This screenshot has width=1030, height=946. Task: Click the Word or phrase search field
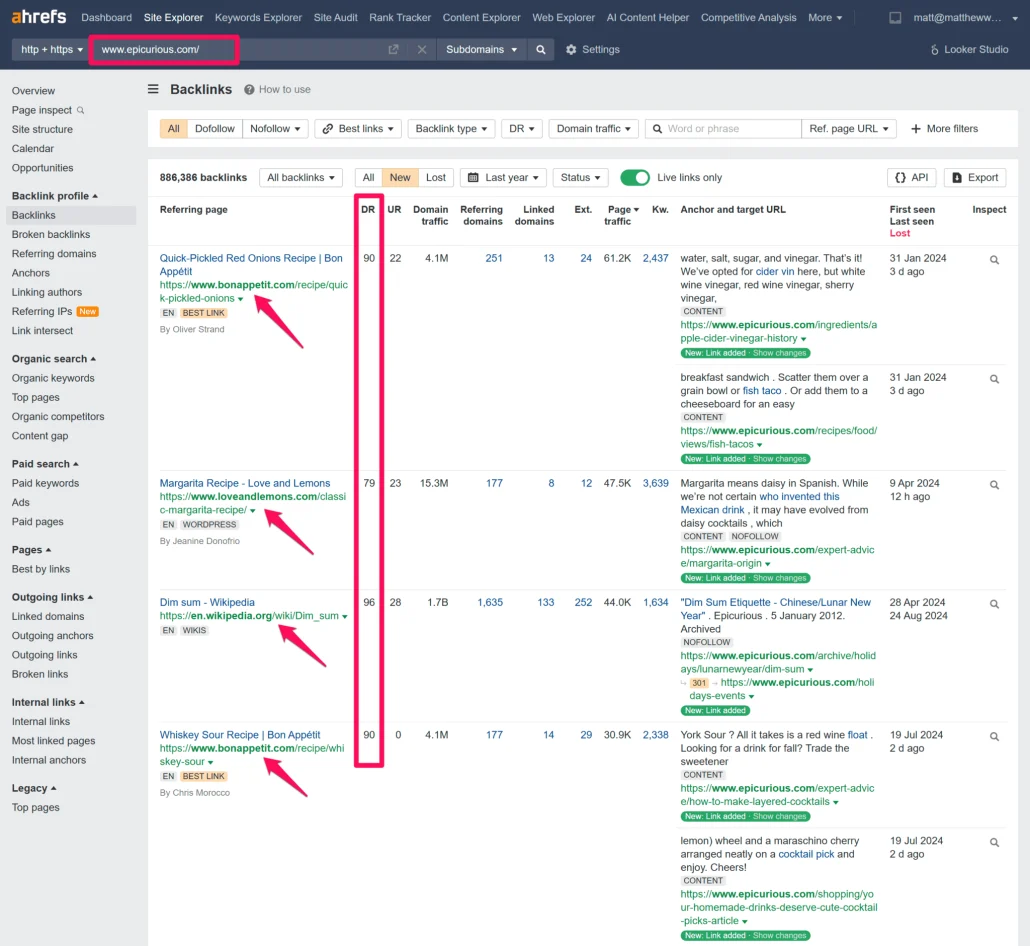(723, 129)
